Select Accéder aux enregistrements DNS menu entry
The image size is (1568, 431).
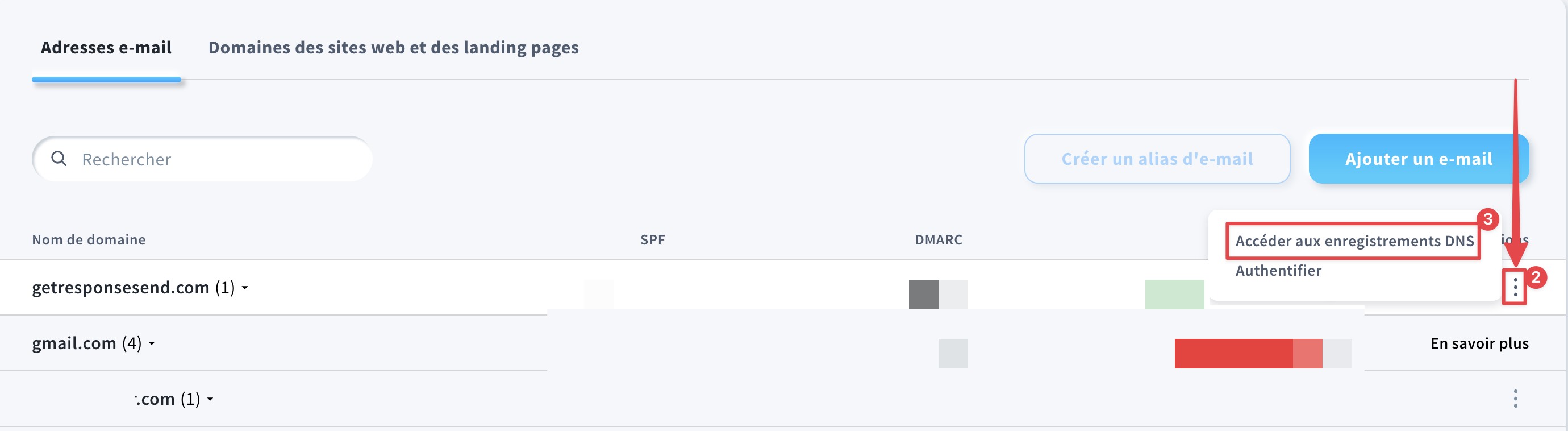[x=1354, y=241]
